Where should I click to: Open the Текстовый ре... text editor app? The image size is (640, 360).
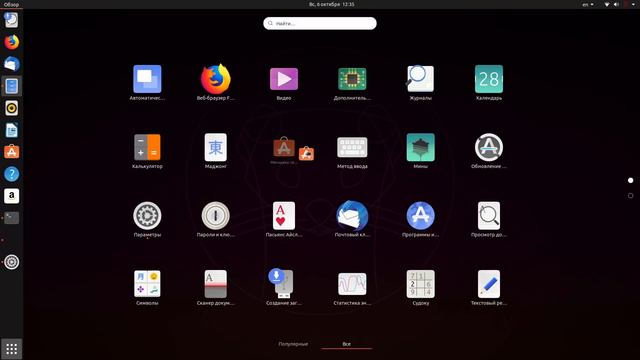click(489, 284)
